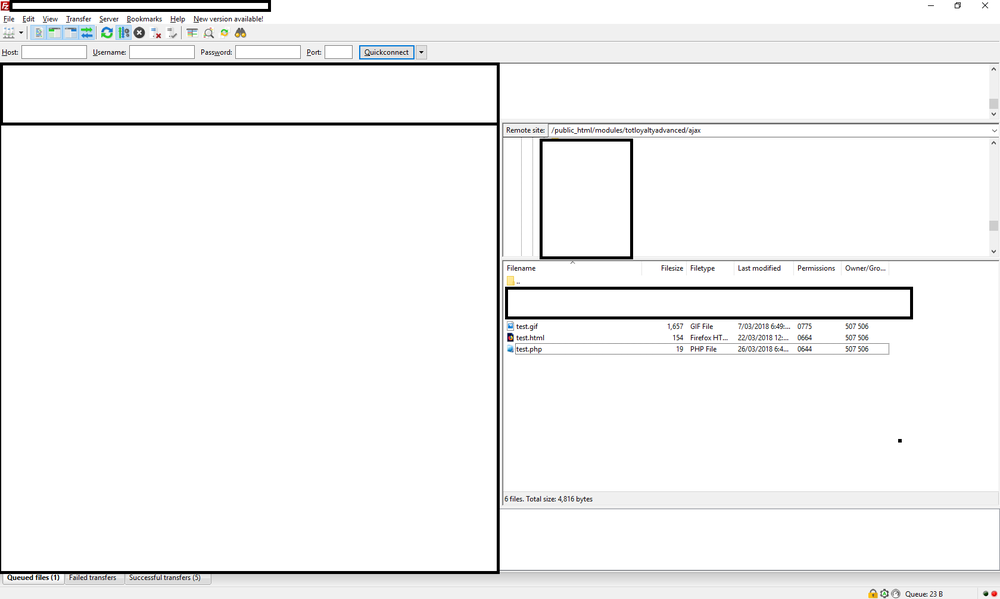Toggle the transfer queue display

(x=87, y=33)
